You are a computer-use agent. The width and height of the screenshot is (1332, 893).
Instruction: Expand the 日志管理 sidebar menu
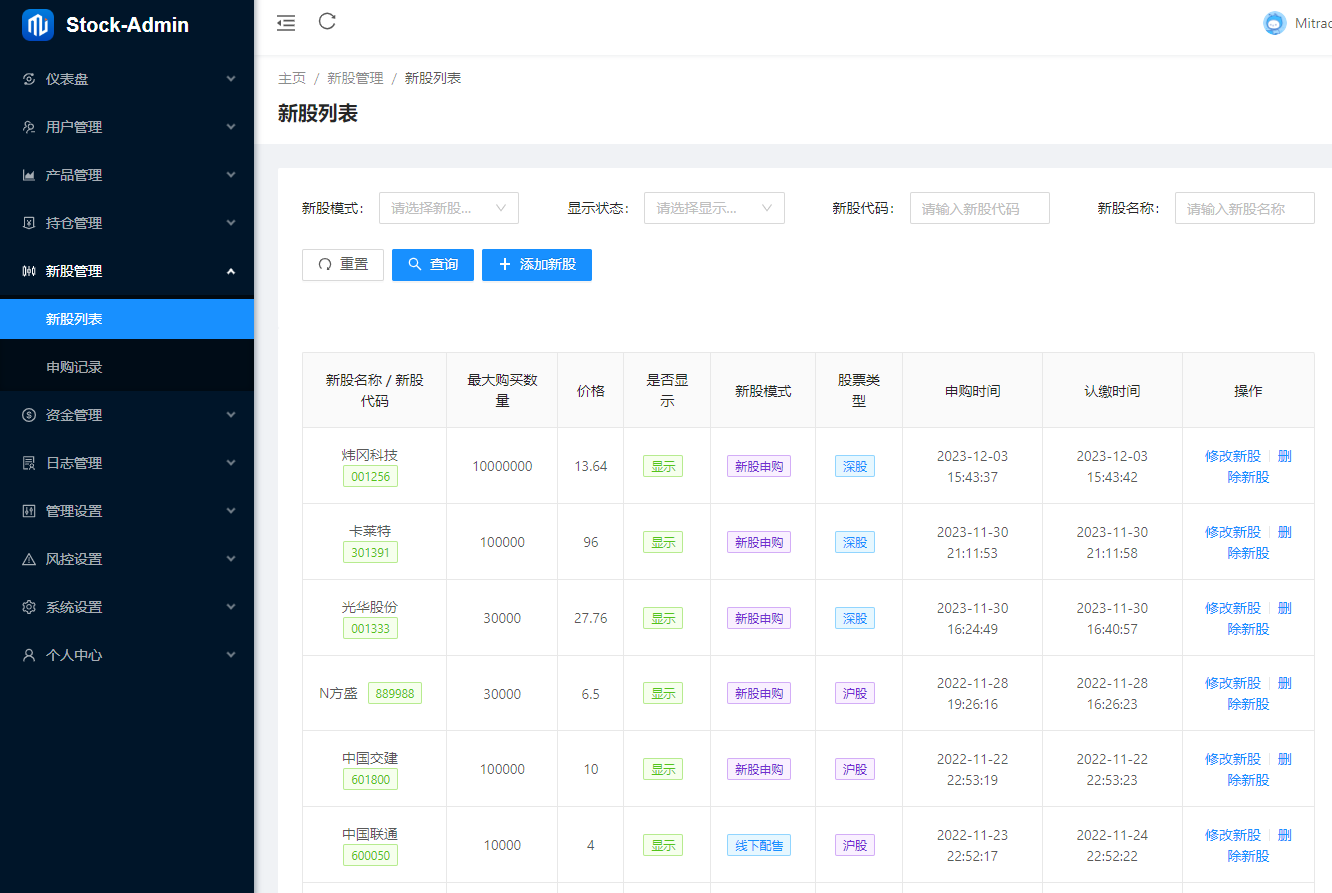127,463
